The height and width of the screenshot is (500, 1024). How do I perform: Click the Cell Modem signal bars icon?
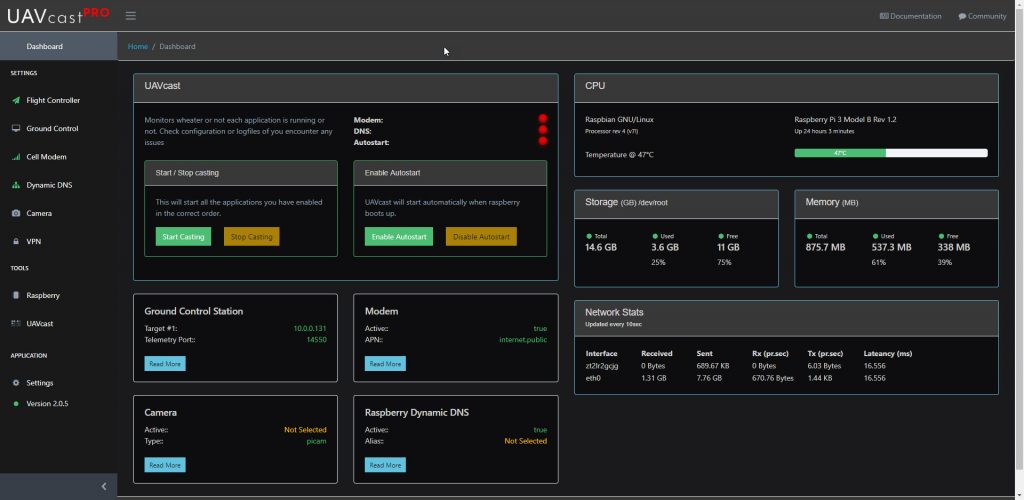pos(16,157)
